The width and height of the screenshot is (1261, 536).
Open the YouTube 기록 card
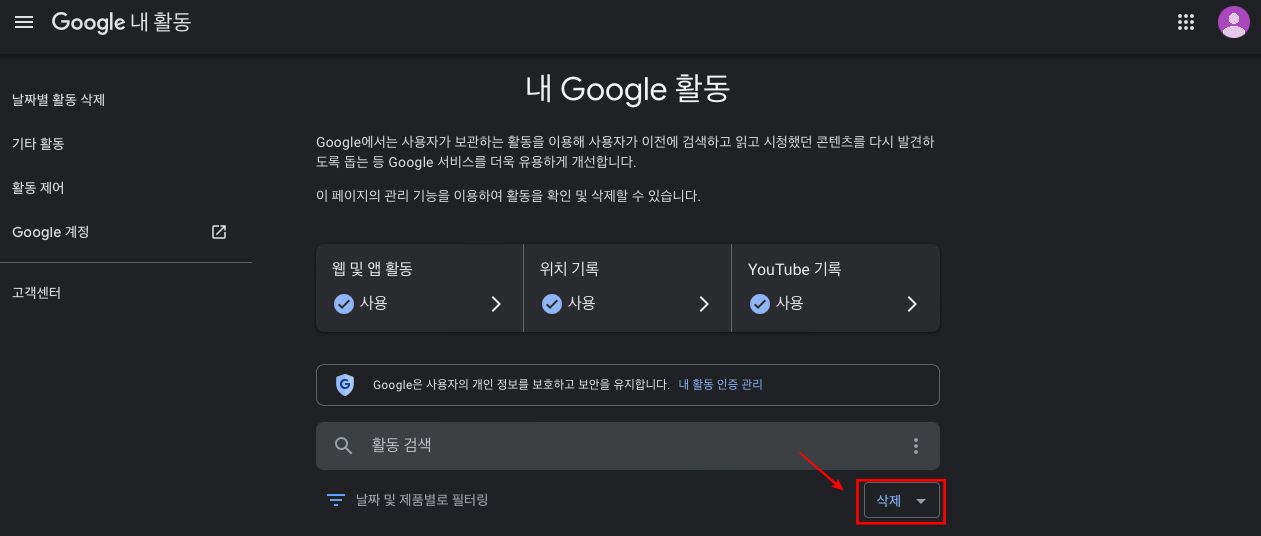pyautogui.click(x=835, y=288)
